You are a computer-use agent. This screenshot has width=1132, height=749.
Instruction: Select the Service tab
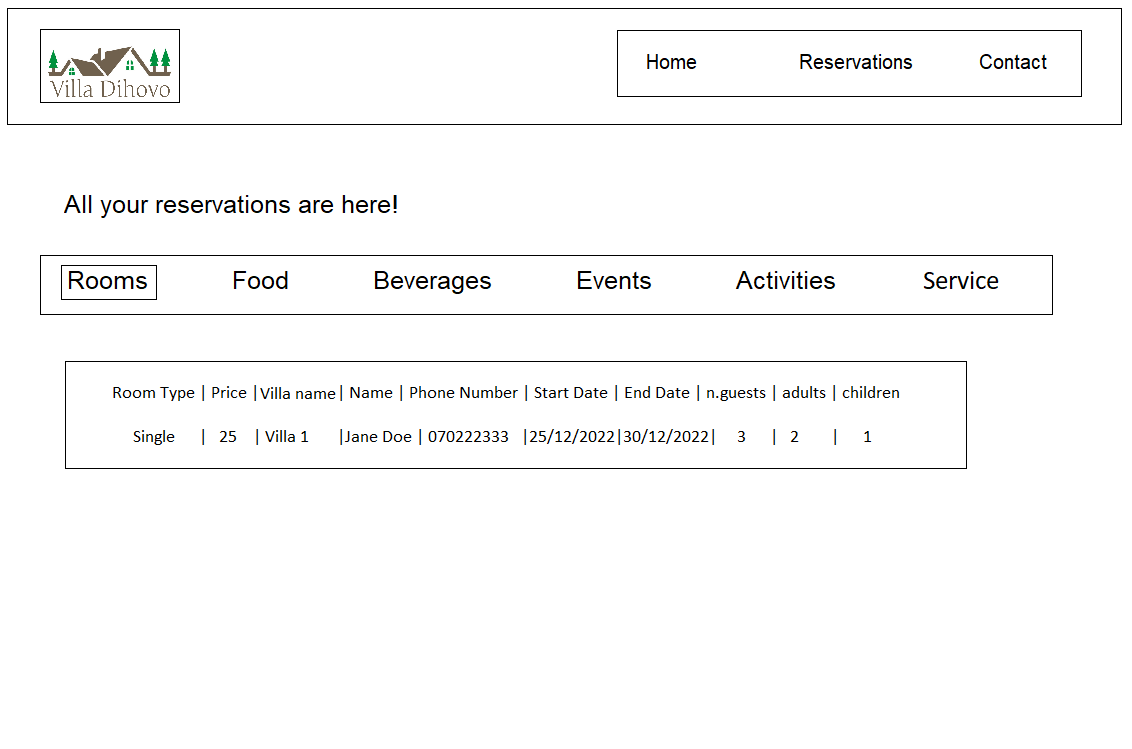click(960, 281)
